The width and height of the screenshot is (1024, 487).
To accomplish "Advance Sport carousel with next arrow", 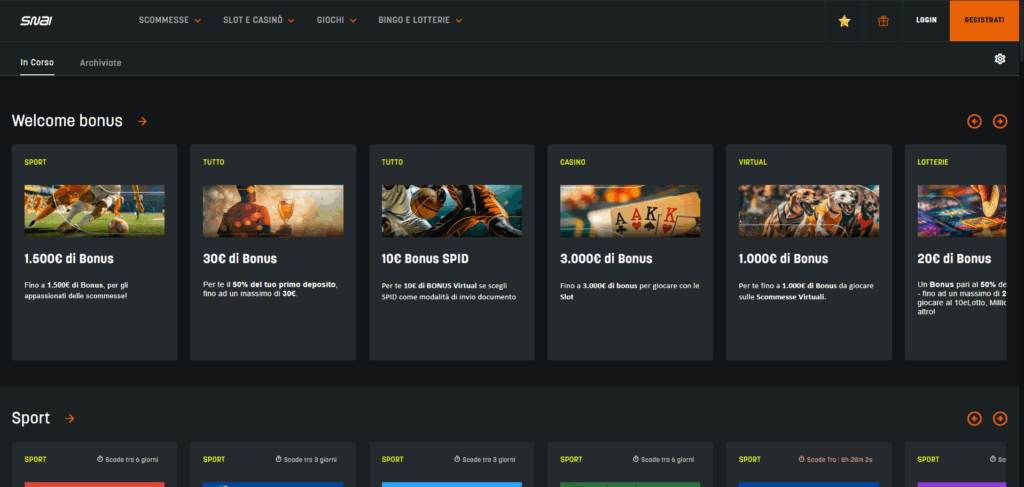I will (x=1000, y=418).
